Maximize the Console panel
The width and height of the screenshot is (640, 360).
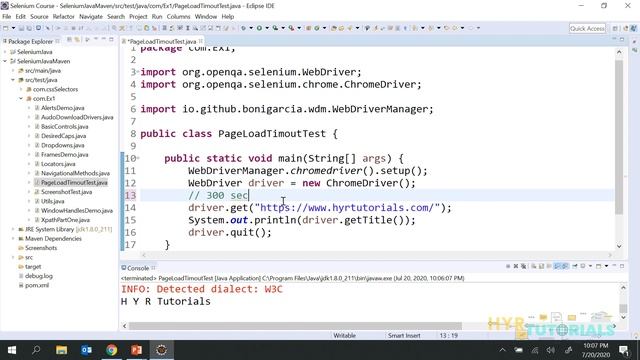(x=622, y=266)
